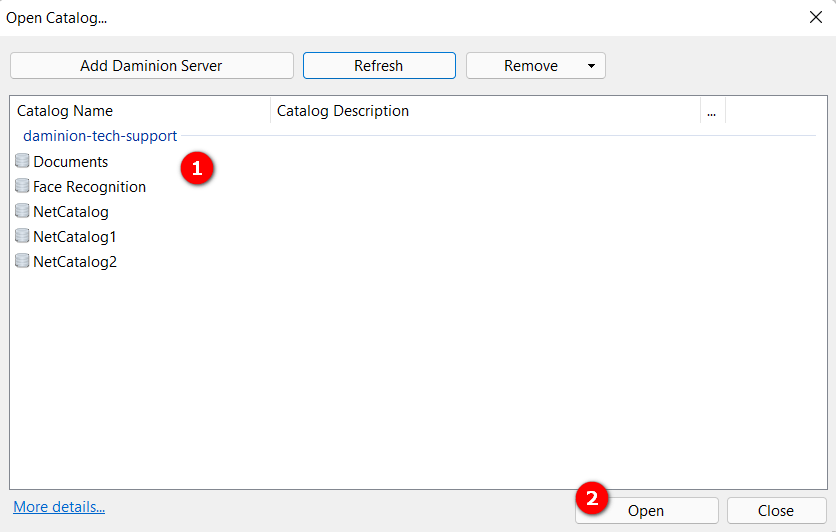Screen dimensions: 836x532
Task: Select the Face Recognition catalog name text
Action: 89,186
